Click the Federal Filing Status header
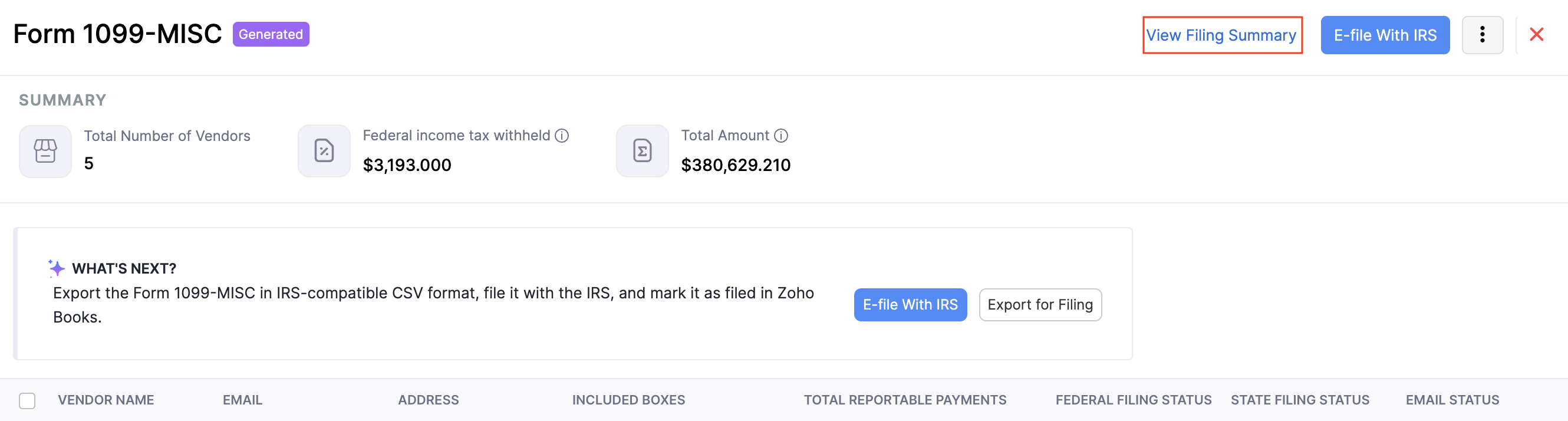 point(1133,400)
